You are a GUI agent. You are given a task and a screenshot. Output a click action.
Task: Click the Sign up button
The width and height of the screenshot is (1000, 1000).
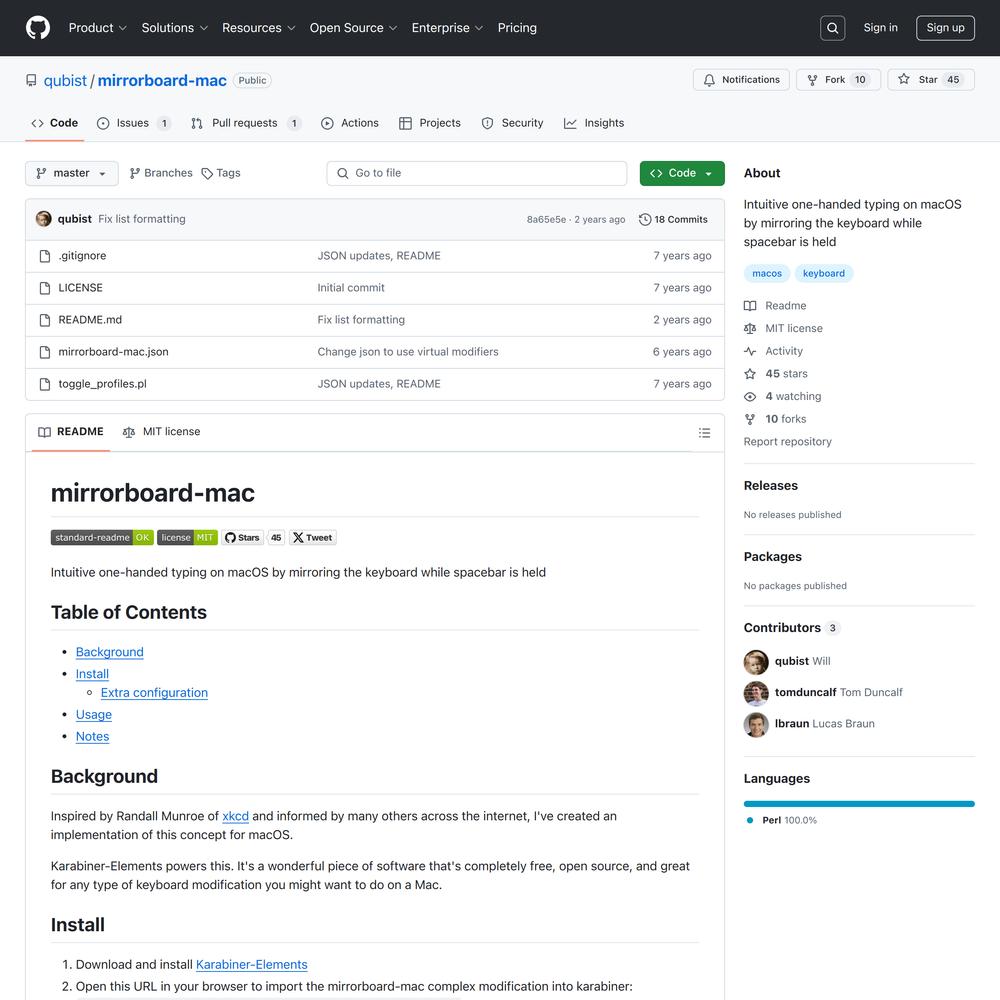click(945, 28)
